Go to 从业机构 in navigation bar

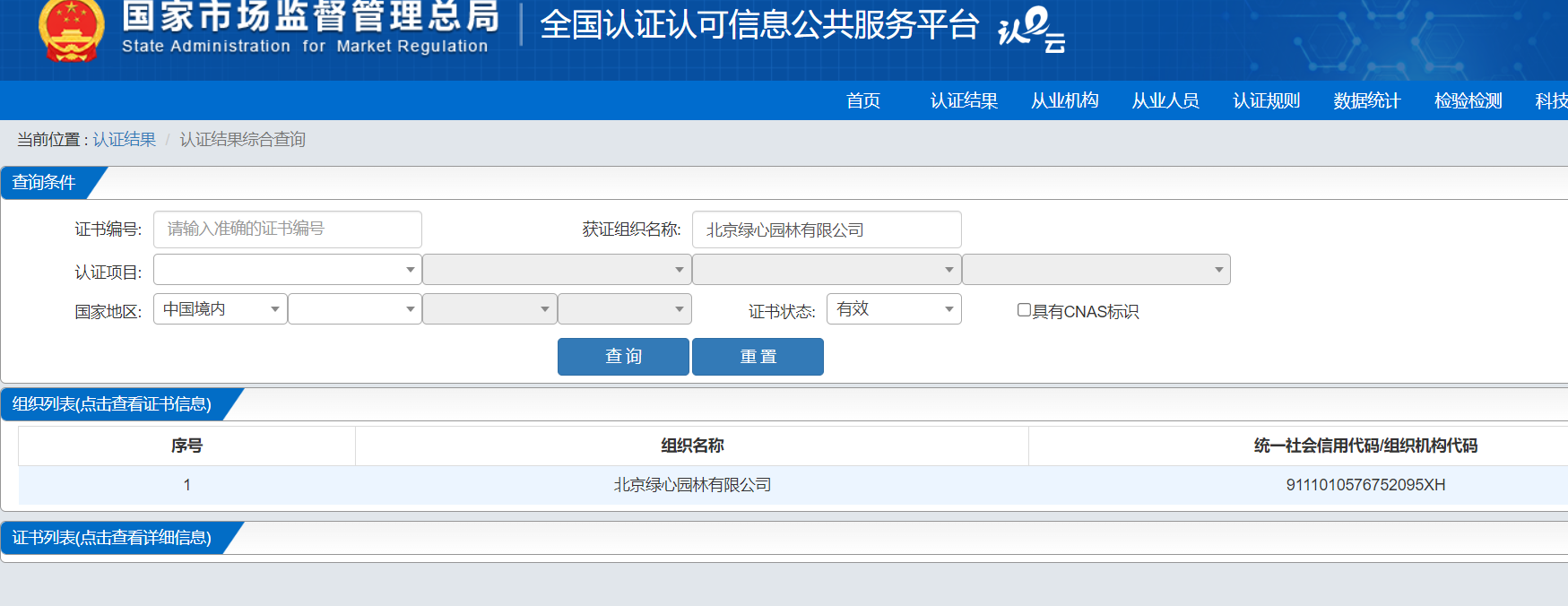(1065, 100)
